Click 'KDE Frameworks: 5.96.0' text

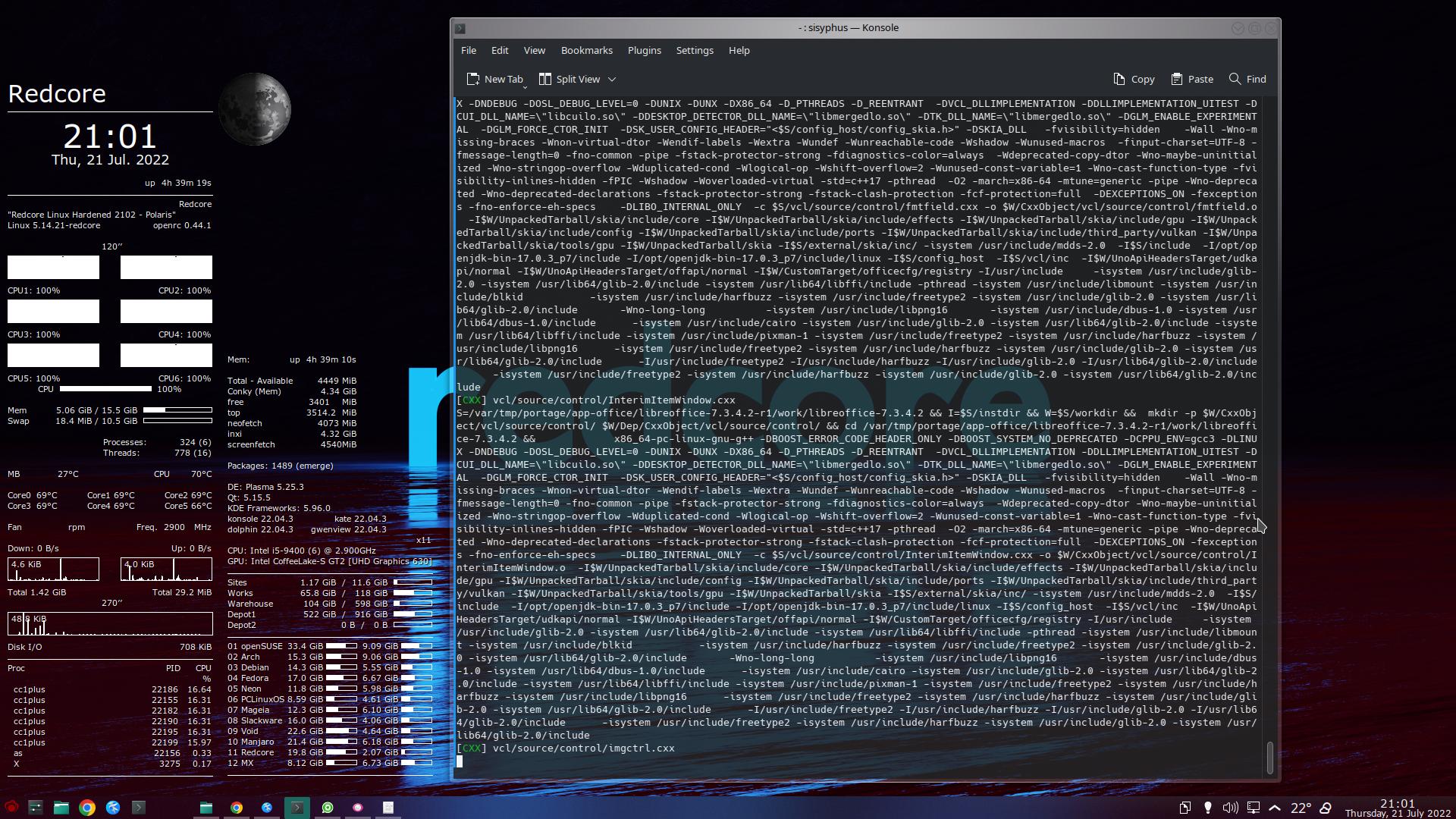[279, 508]
